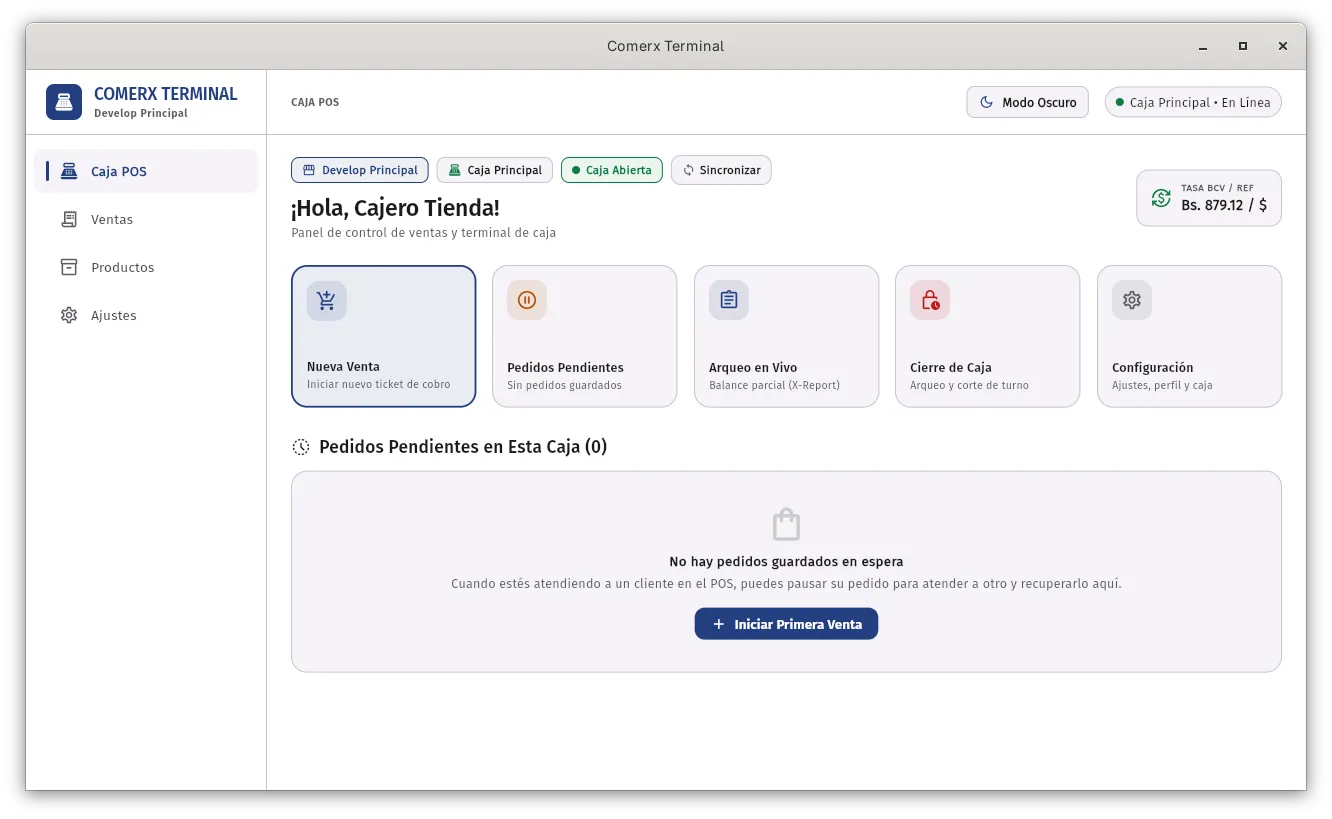Open the Nueva Venta card
The height and width of the screenshot is (819, 1332).
[384, 336]
